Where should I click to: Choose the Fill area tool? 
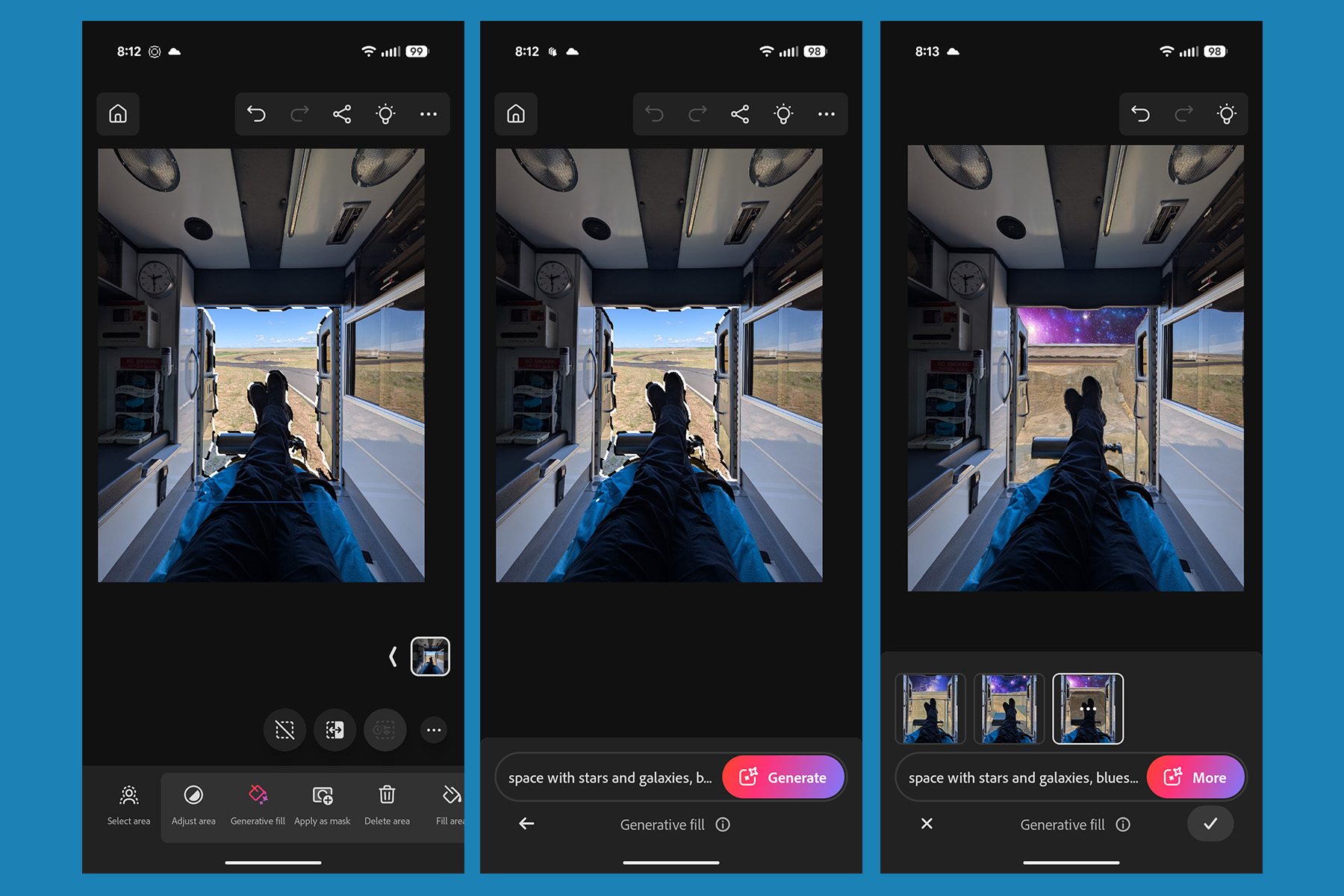click(x=450, y=805)
